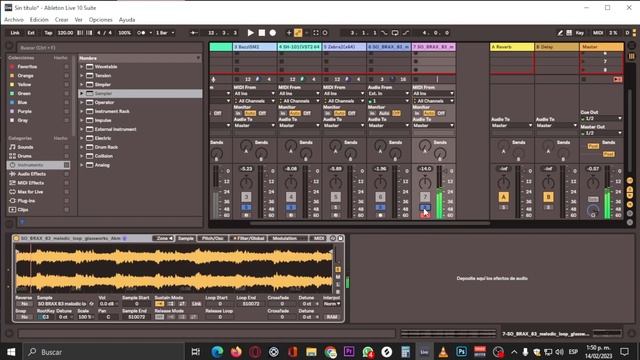Toggle track 5 activator button

pos(336,197)
